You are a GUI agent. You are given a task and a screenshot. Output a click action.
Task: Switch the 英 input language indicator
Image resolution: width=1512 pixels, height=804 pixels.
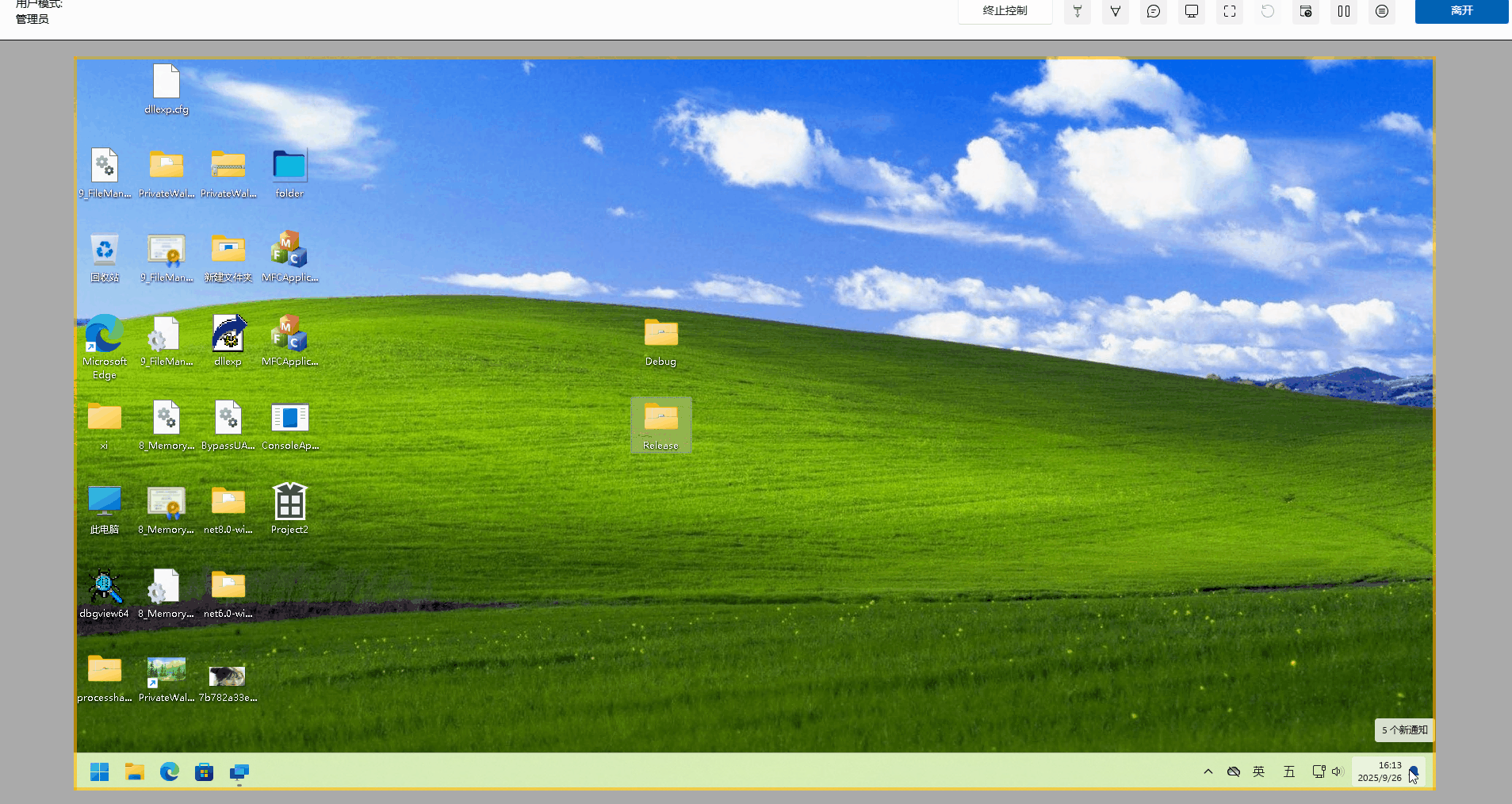pos(1259,771)
